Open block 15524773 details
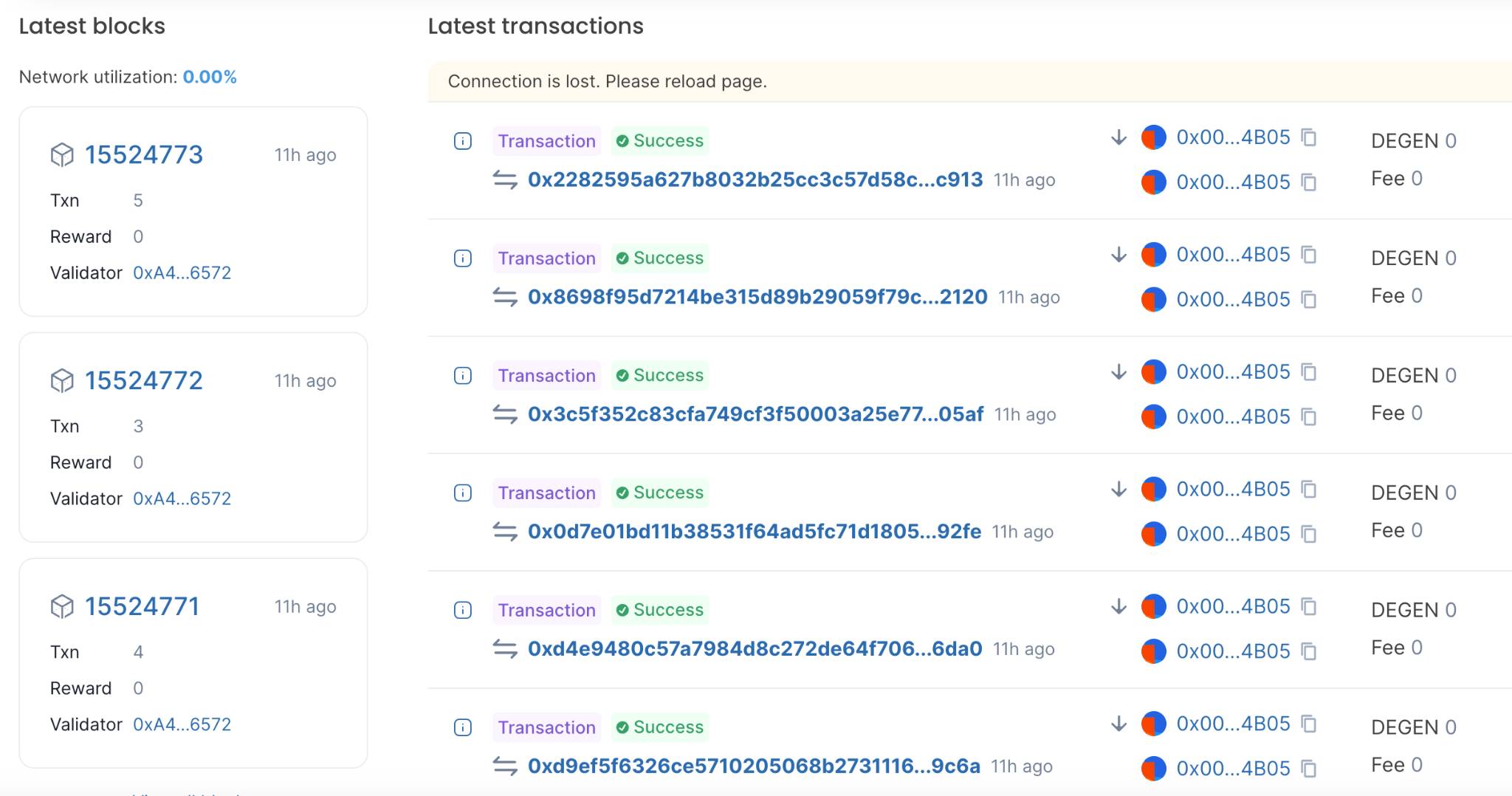 point(143,155)
